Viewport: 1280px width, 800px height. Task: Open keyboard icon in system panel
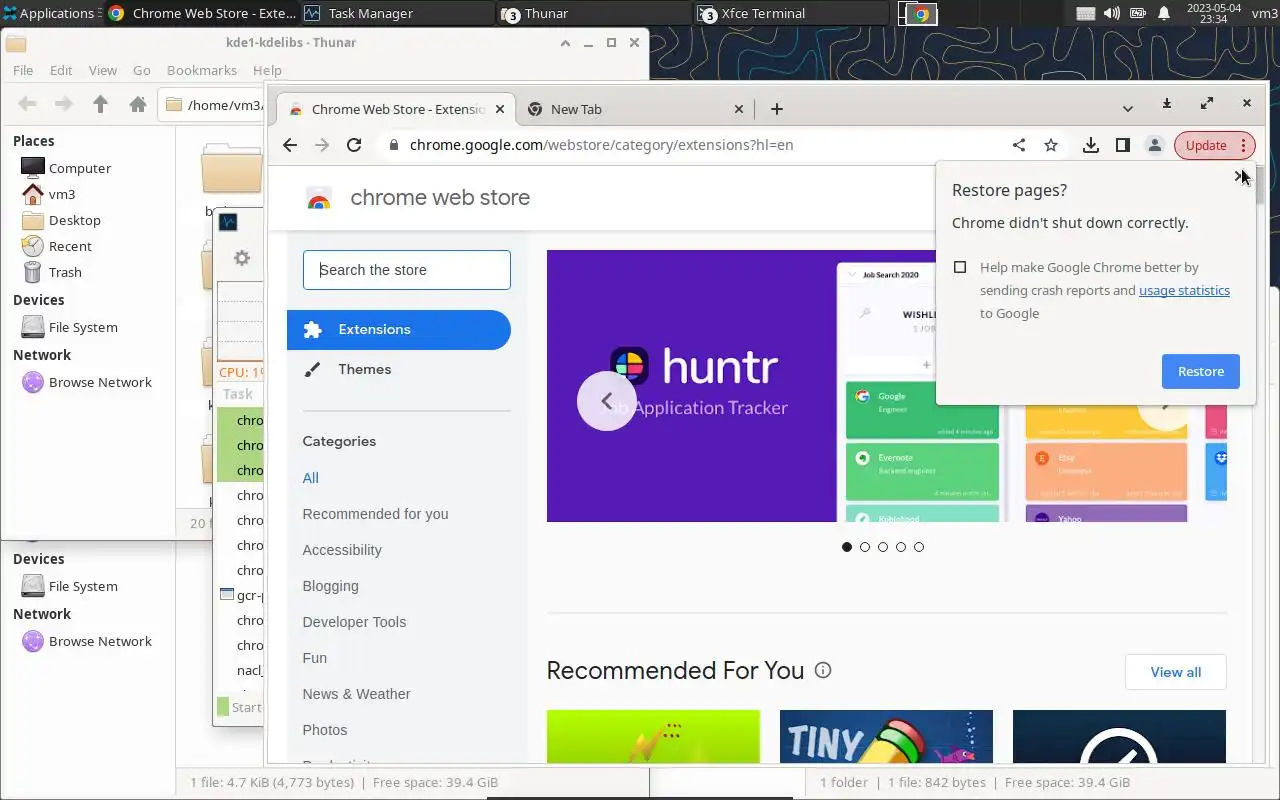point(1086,14)
